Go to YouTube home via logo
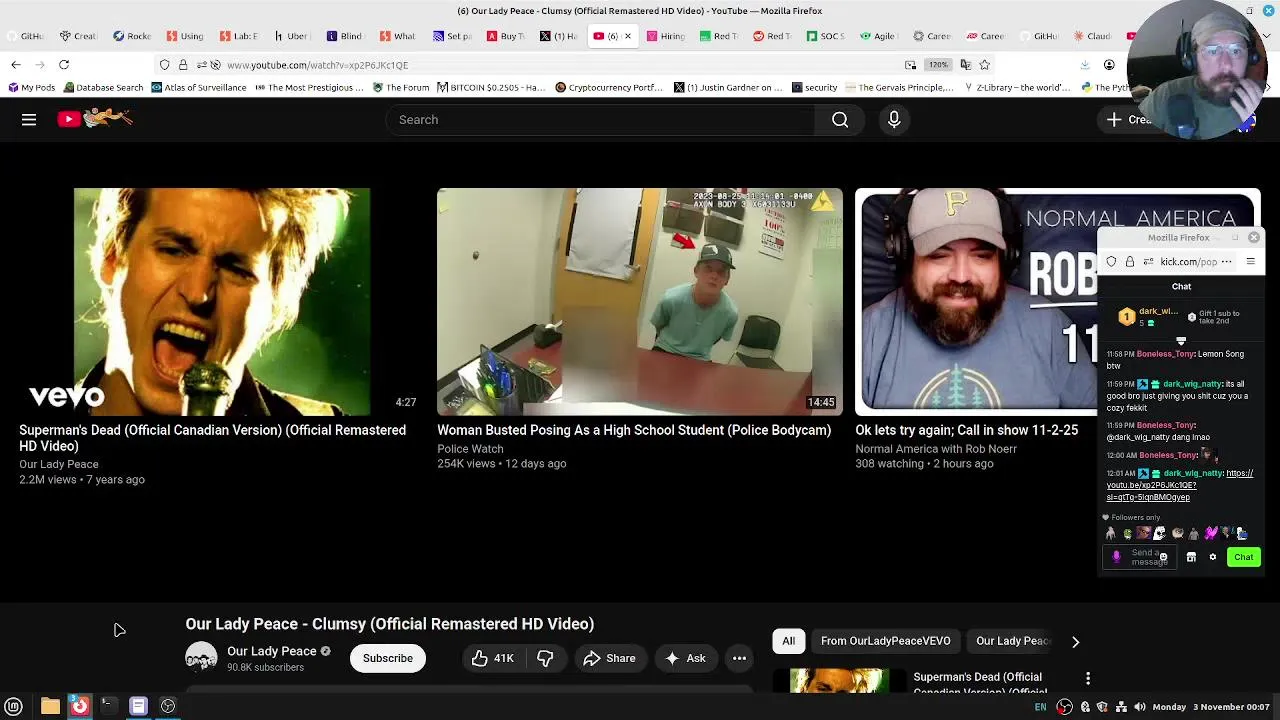 click(x=95, y=119)
